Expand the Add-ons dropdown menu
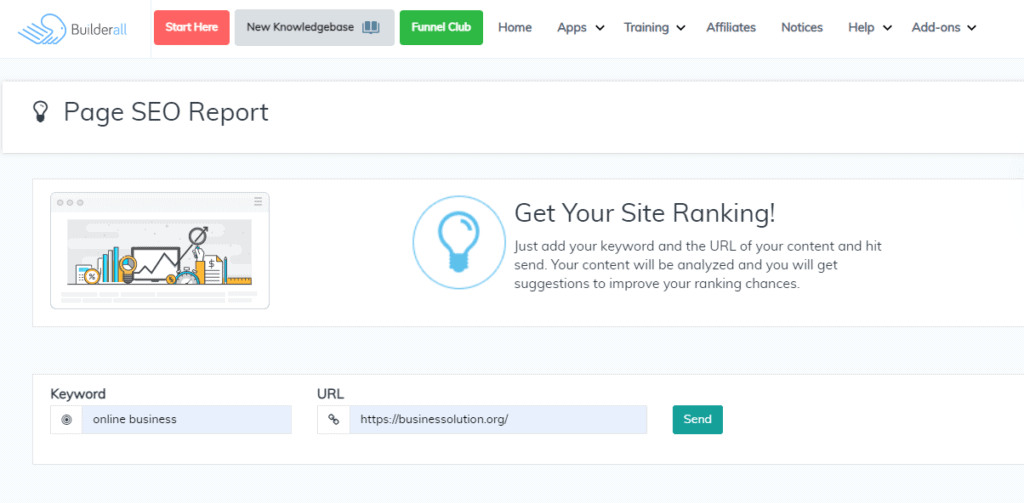The image size is (1024, 503). (944, 27)
